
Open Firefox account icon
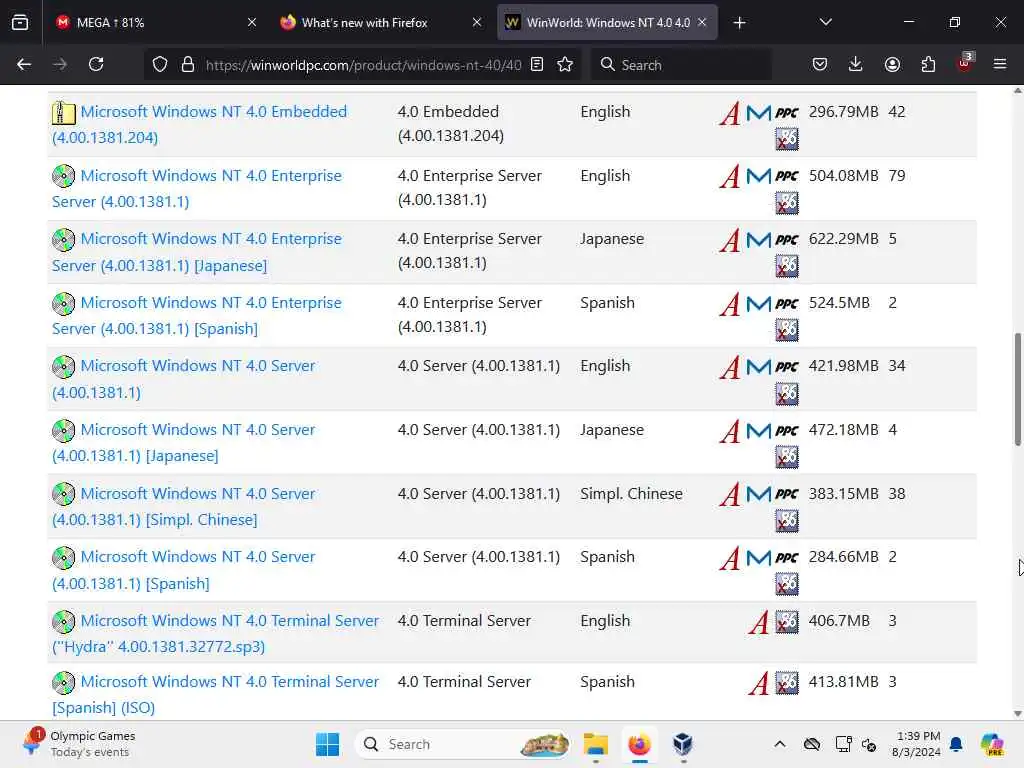coord(892,64)
